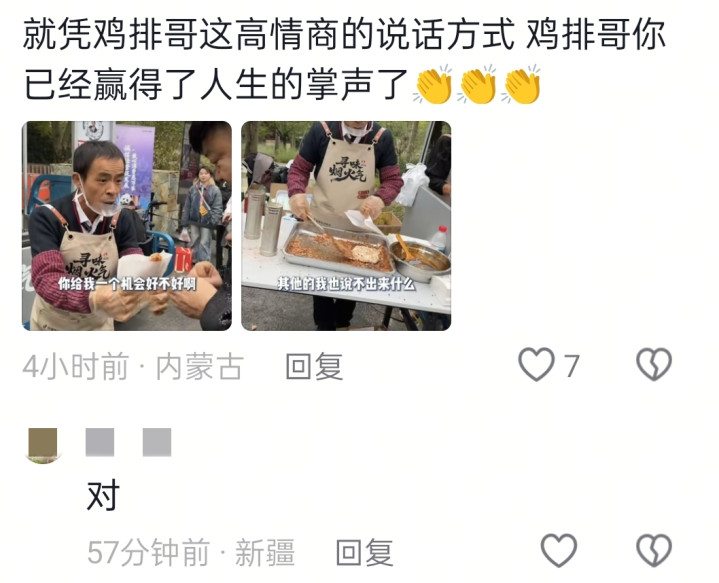Viewport: 719px width, 583px height.
Task: Tap the '新疆' location label
Action: (265, 552)
